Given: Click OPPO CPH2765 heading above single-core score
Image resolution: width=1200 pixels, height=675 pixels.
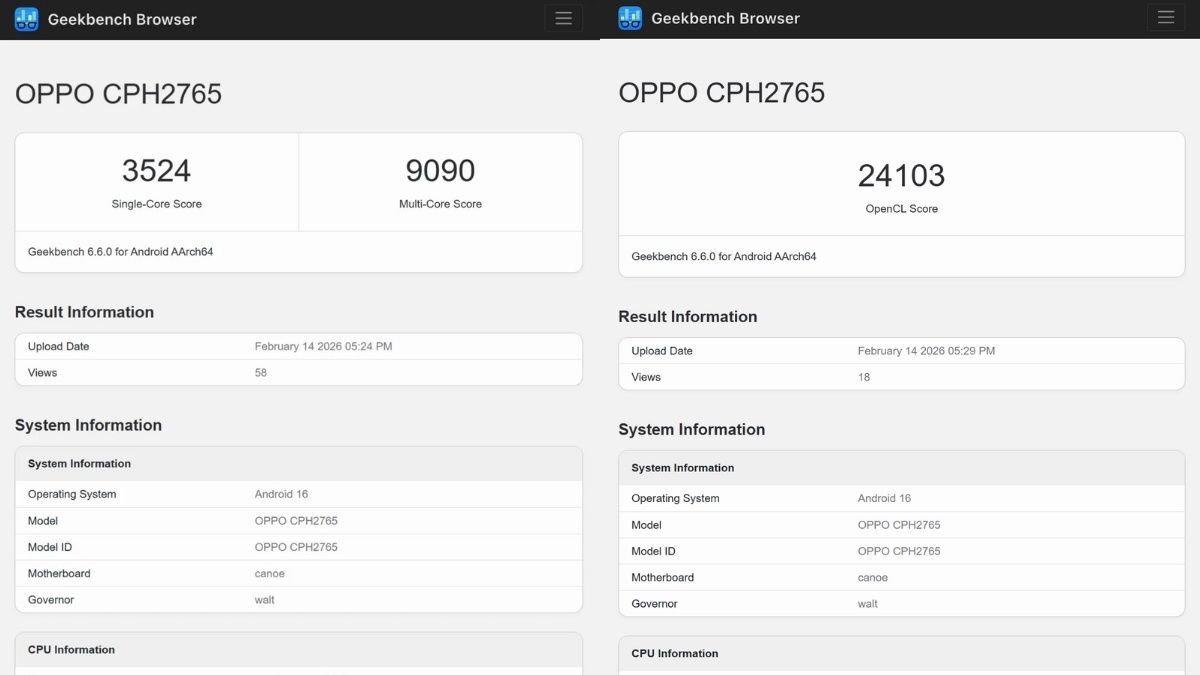Looking at the screenshot, I should (118, 94).
